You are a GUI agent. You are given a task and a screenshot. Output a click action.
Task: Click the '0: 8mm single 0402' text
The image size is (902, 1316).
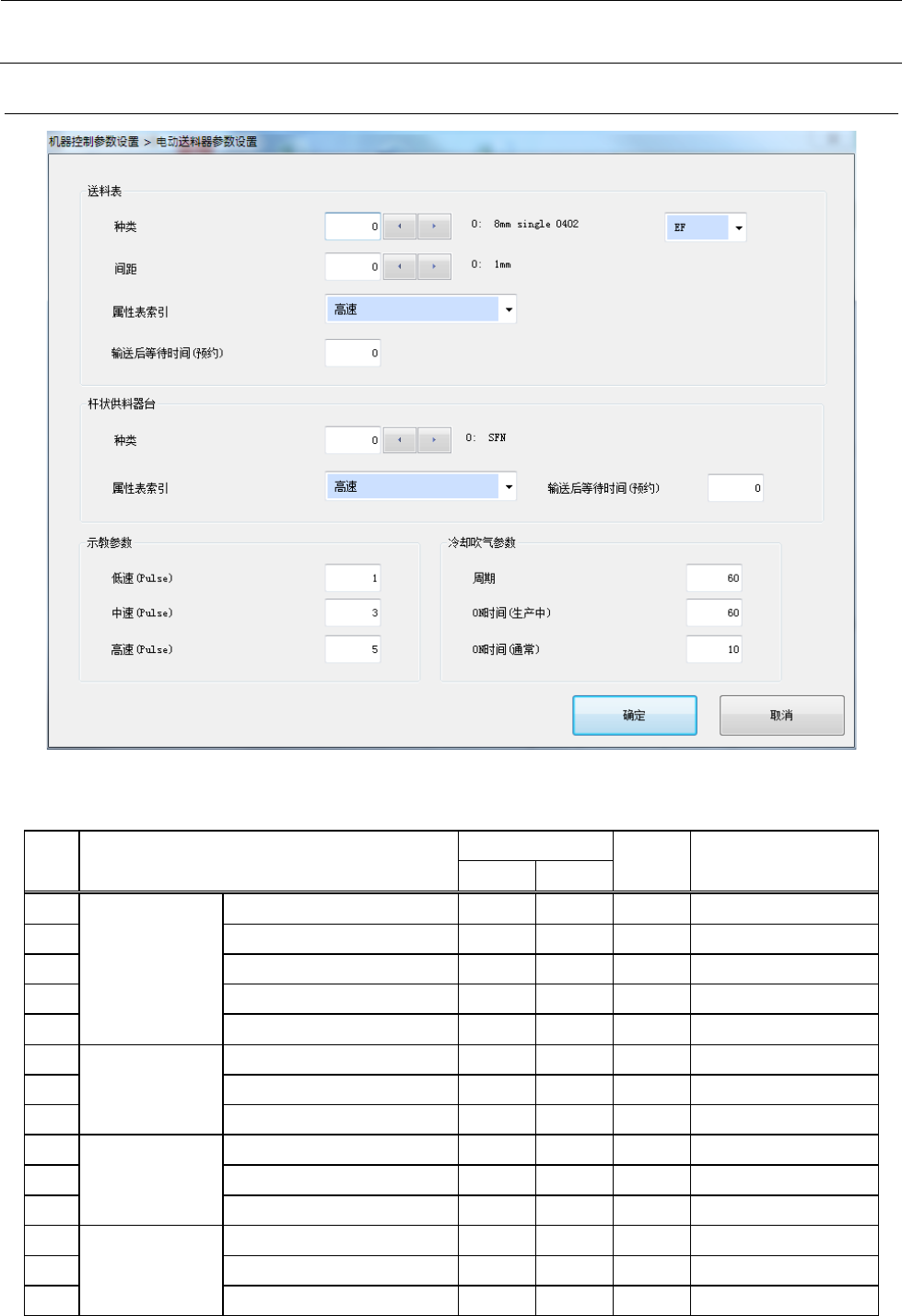click(x=525, y=224)
